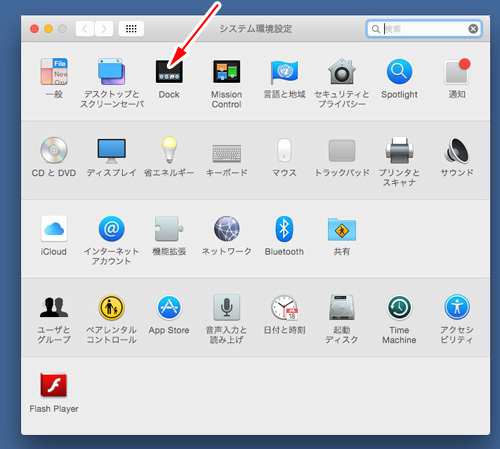Go forward with the right chevron button
500x449 pixels.
pyautogui.click(x=104, y=29)
